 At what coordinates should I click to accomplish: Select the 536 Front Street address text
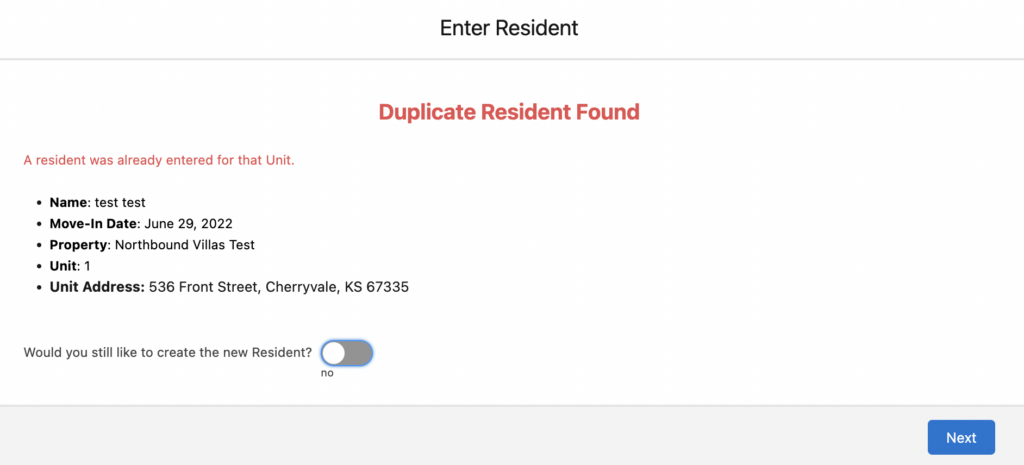coord(204,287)
